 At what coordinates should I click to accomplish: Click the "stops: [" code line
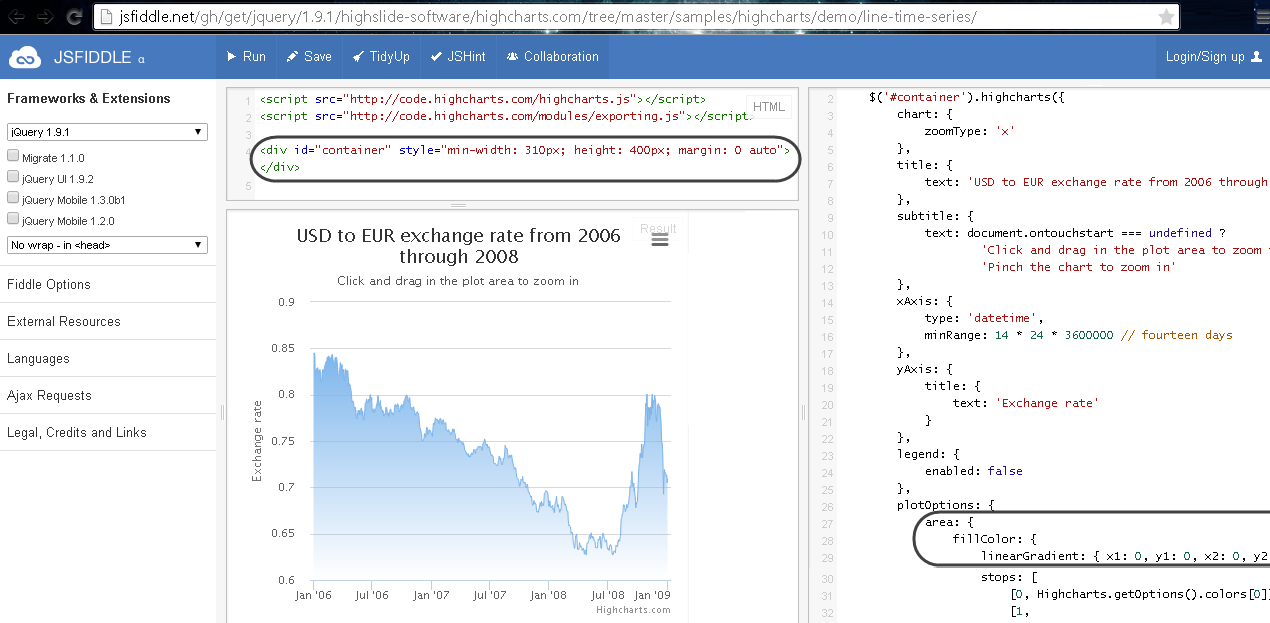point(1009,577)
